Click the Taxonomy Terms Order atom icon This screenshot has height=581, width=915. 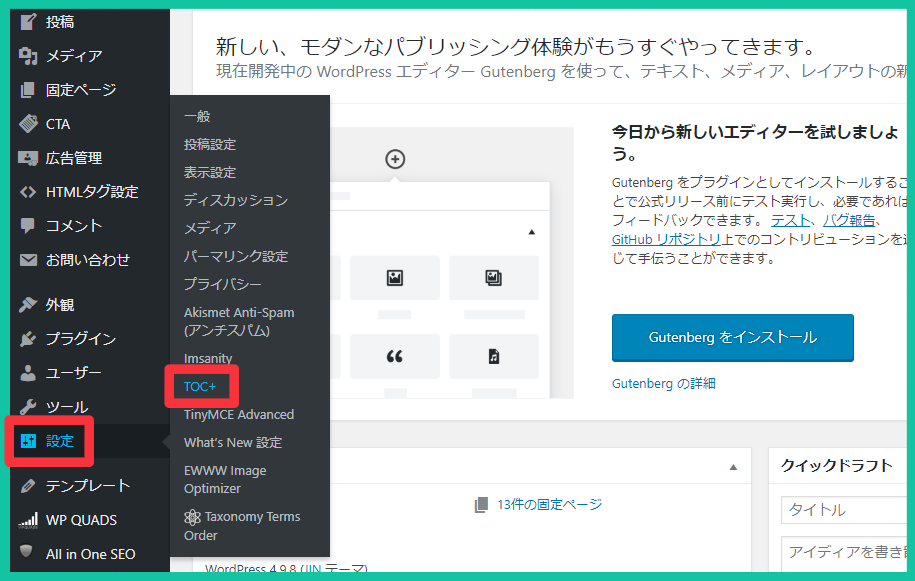coord(192,517)
